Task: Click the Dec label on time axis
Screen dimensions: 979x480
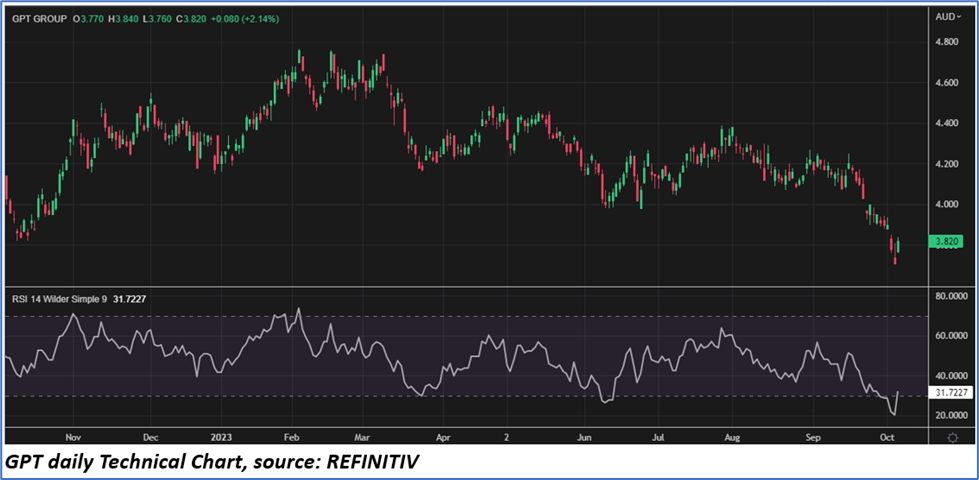Action: pyautogui.click(x=150, y=438)
